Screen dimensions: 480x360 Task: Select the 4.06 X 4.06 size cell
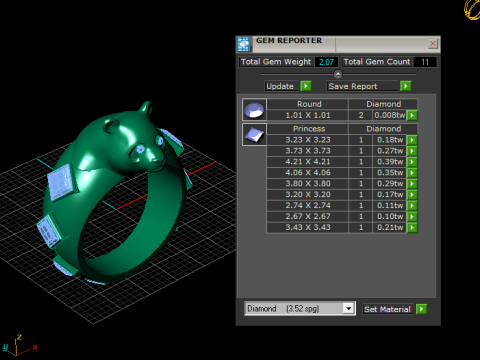click(308, 173)
